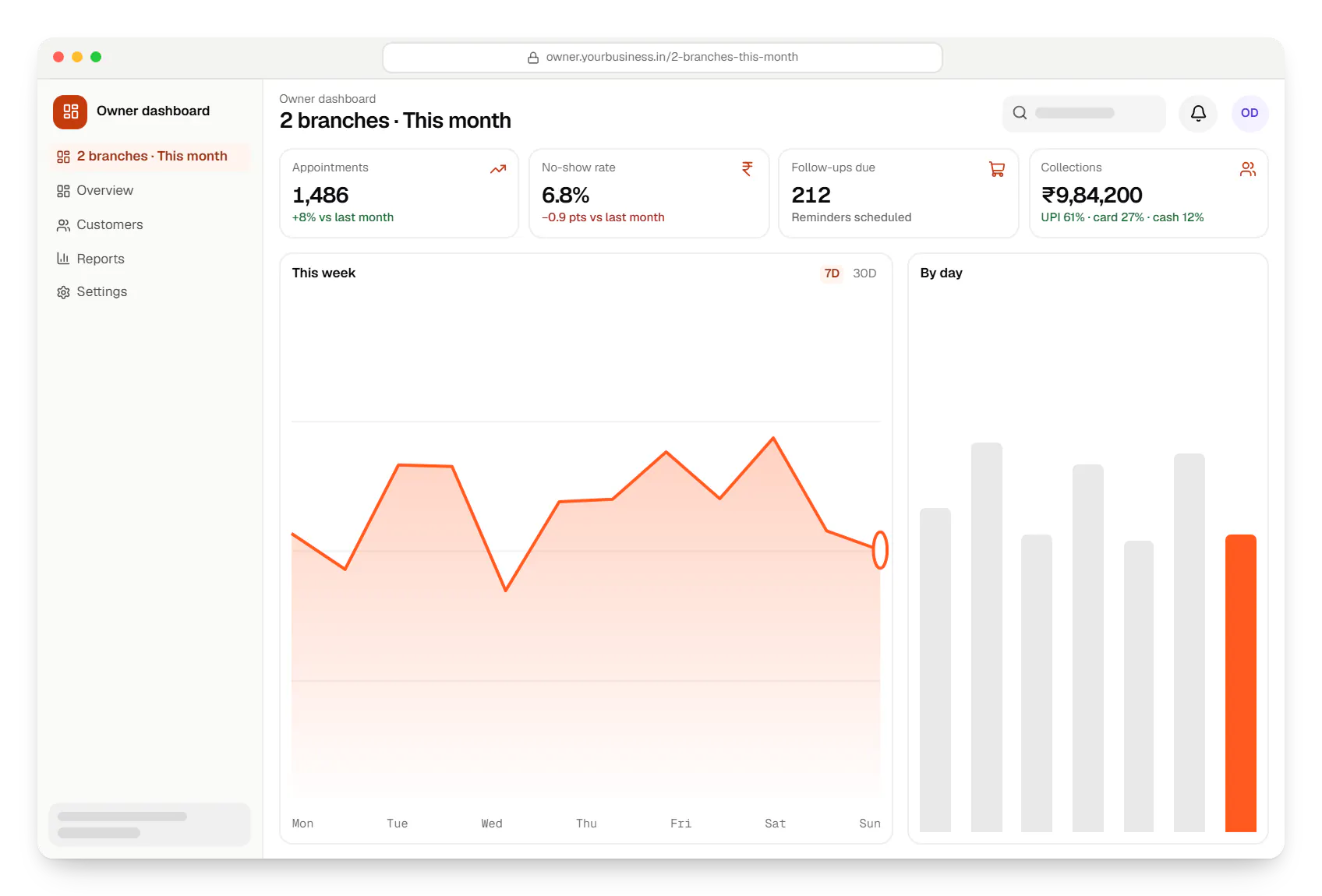Click the 212 follow-ups value
The height and width of the screenshot is (896, 1322).
coord(811,195)
